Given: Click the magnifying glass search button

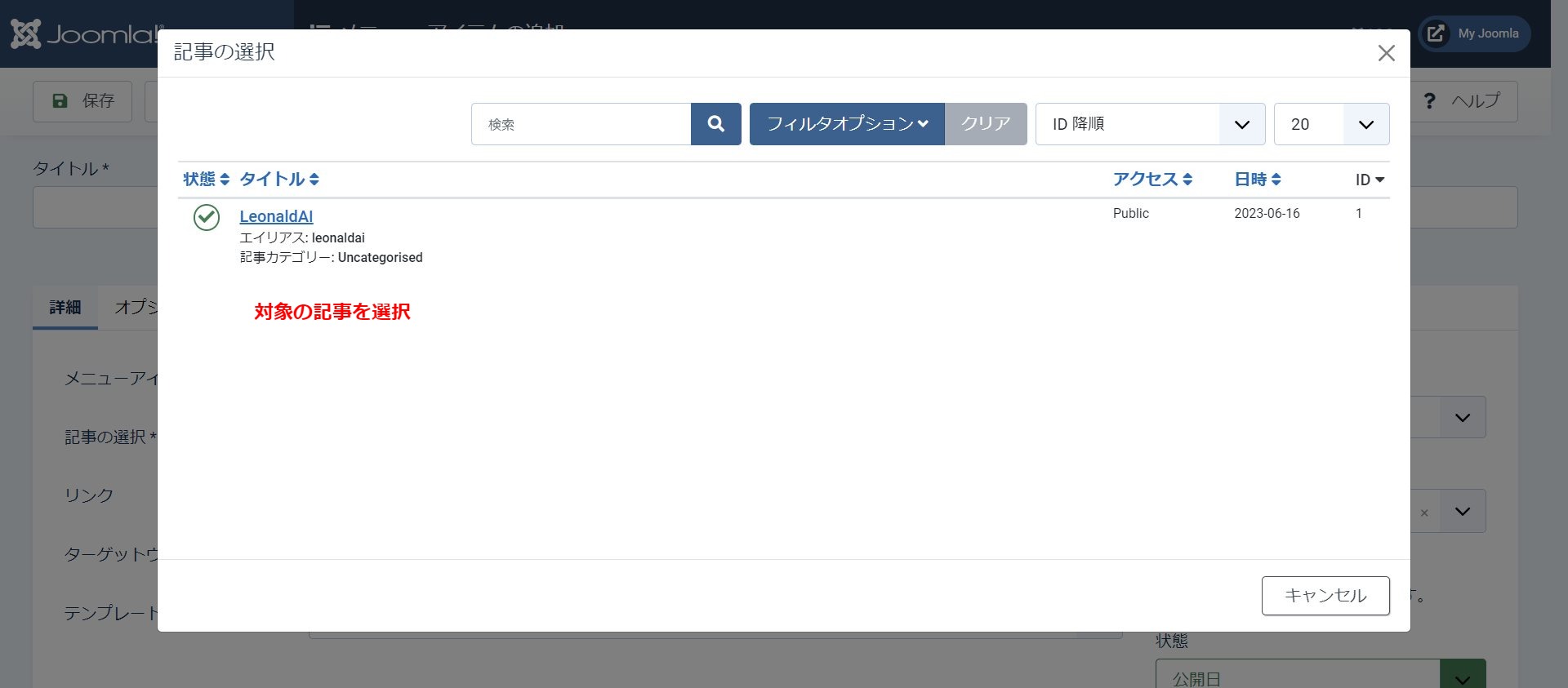Looking at the screenshot, I should point(715,124).
